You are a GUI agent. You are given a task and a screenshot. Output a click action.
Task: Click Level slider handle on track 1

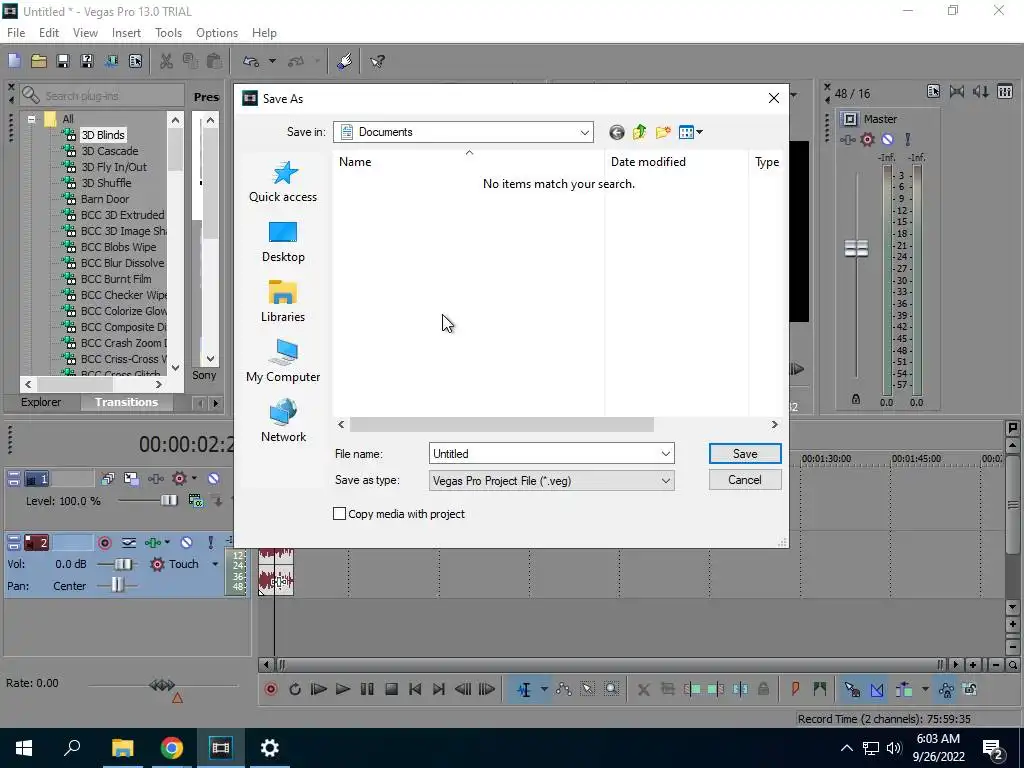(168, 500)
